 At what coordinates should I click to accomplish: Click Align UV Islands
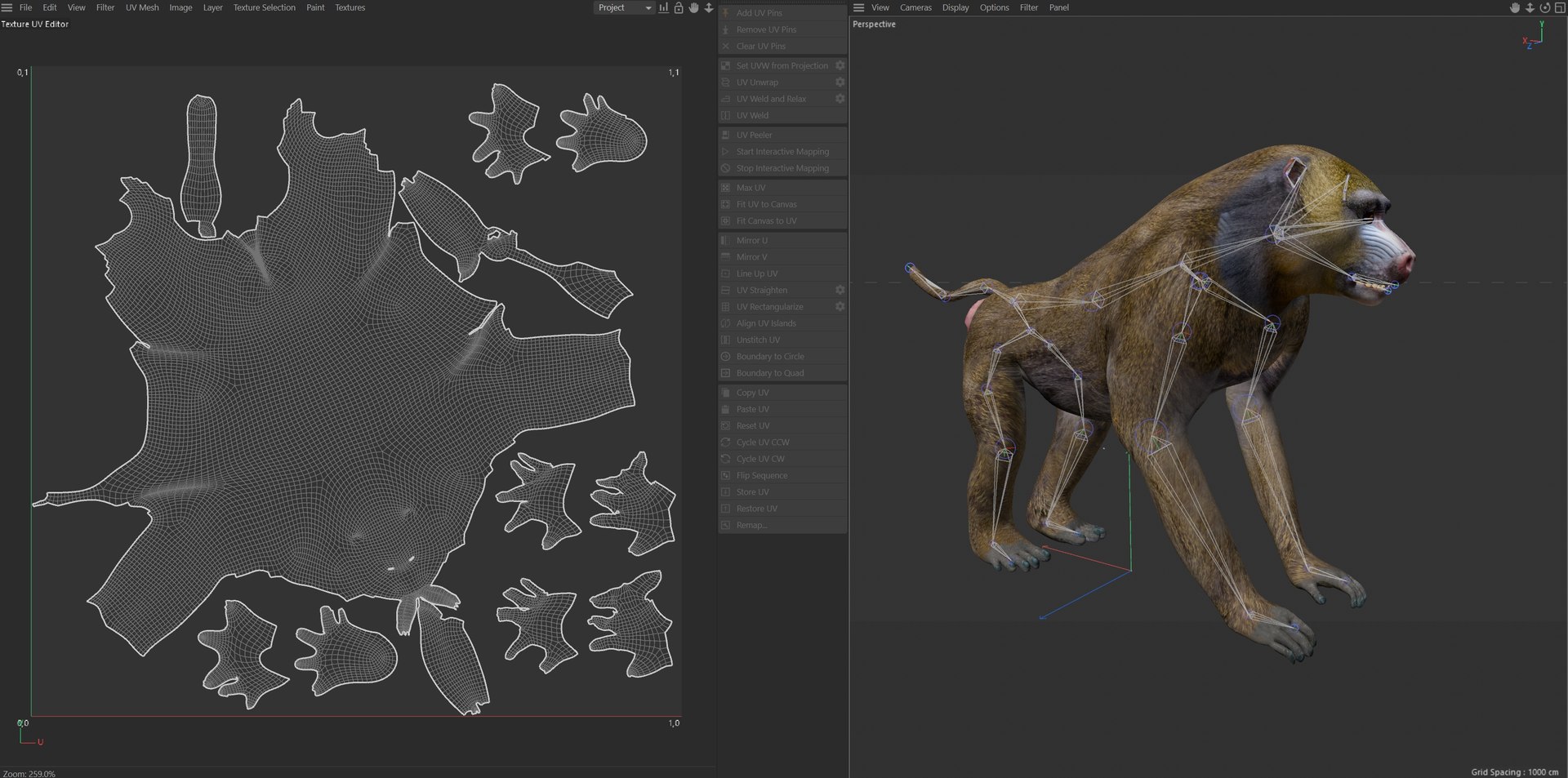(x=782, y=323)
